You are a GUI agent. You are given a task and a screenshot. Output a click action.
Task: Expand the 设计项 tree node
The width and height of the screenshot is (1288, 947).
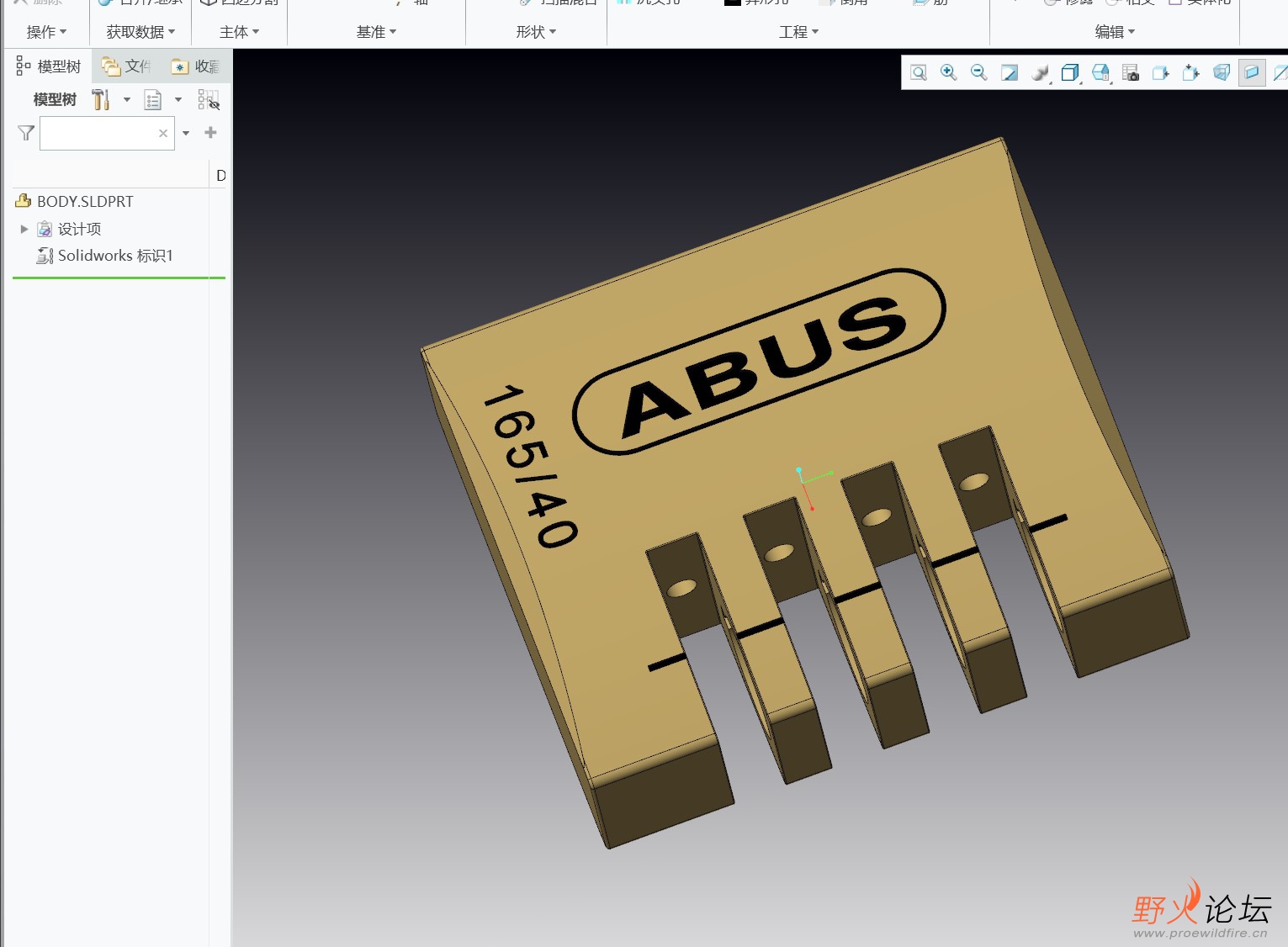24,229
